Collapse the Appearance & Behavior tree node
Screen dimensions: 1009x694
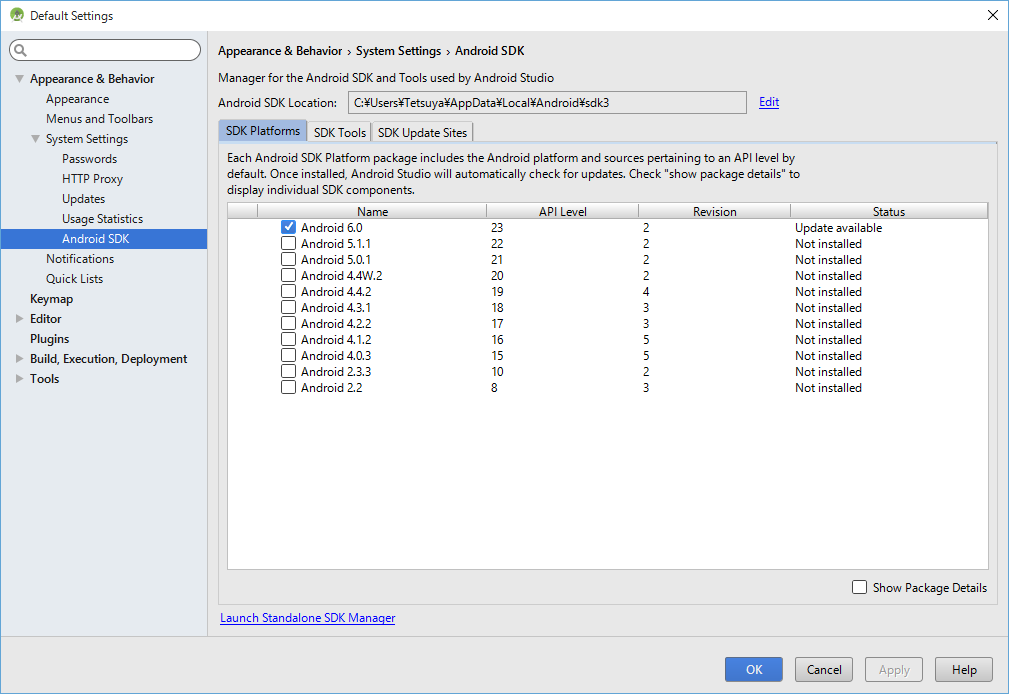point(19,79)
